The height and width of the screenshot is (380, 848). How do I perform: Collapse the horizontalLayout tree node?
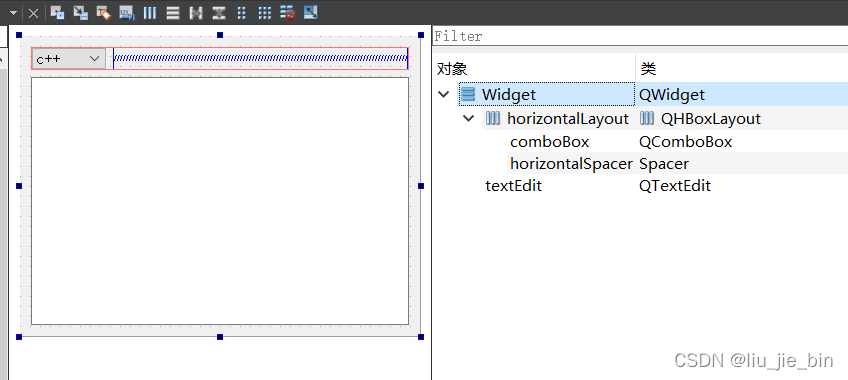tap(468, 118)
